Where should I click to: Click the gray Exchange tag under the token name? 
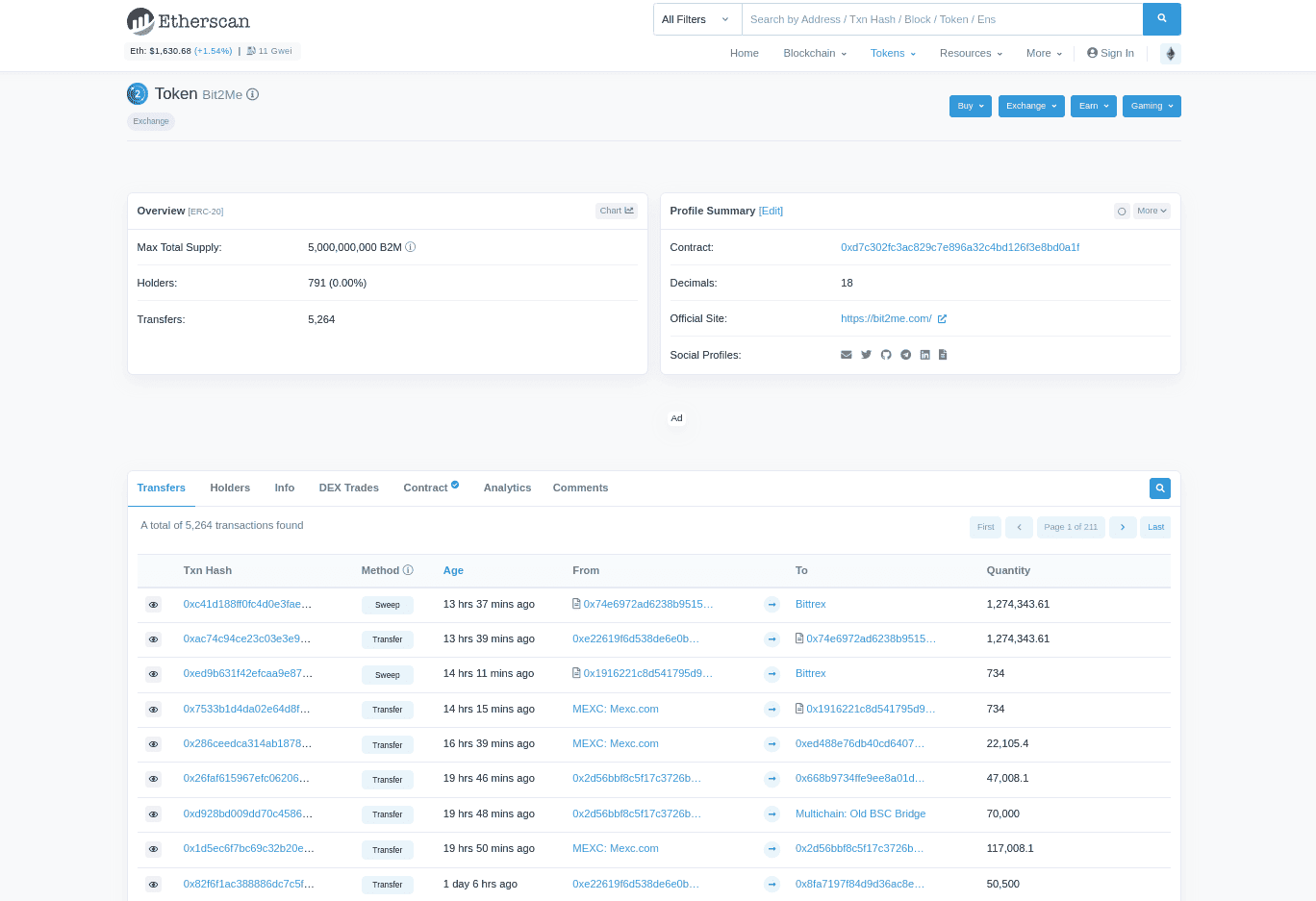(151, 121)
